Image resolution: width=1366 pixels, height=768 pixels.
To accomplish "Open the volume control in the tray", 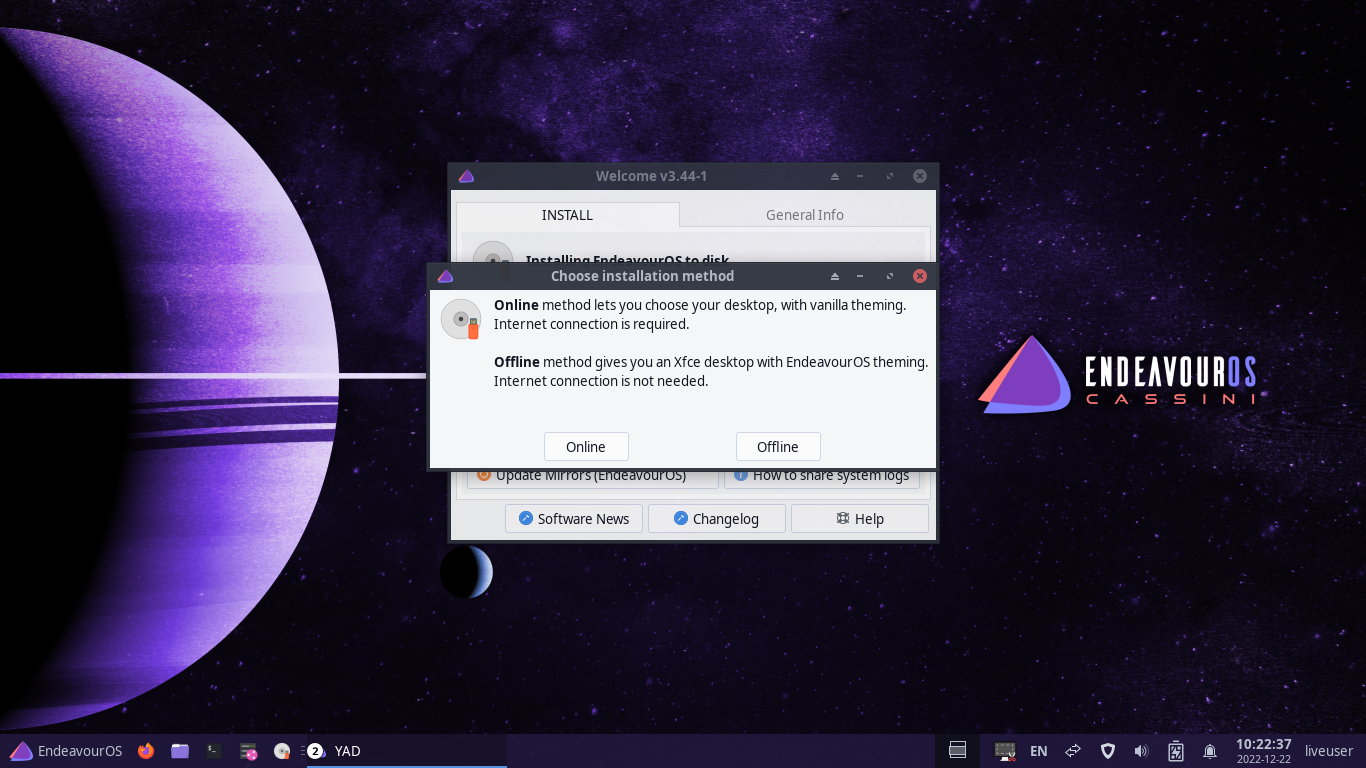I will coord(1142,751).
